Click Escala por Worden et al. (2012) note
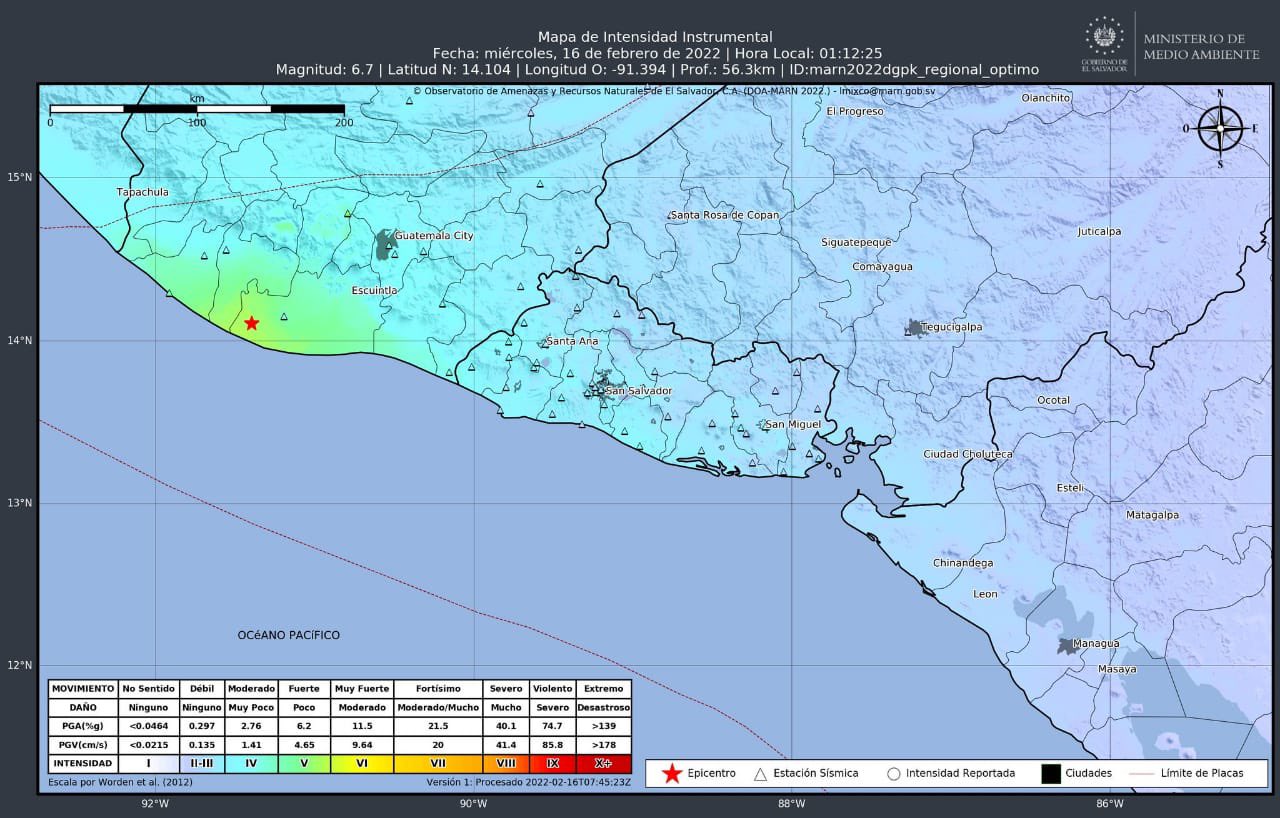Screen dimensions: 1280x818 coord(120,782)
